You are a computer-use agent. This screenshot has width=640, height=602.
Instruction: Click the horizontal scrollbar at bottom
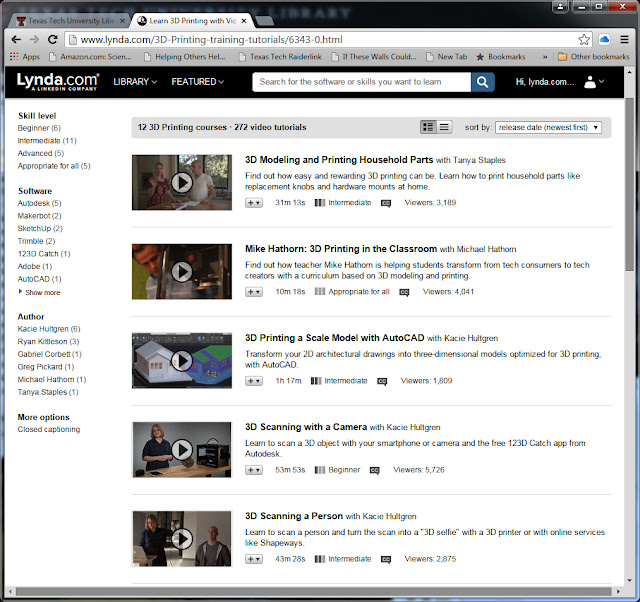point(313,591)
